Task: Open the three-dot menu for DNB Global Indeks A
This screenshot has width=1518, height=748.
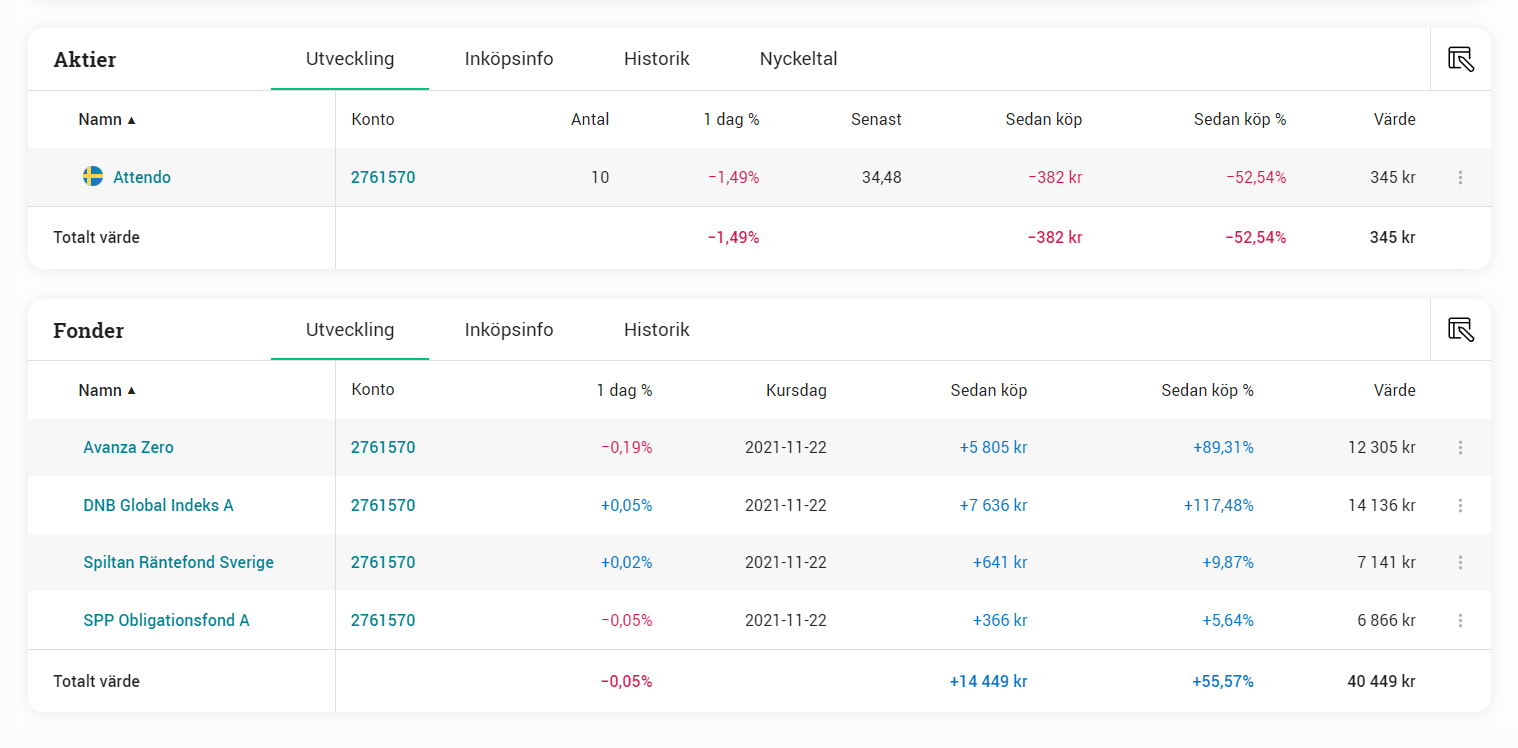Action: [x=1460, y=506]
